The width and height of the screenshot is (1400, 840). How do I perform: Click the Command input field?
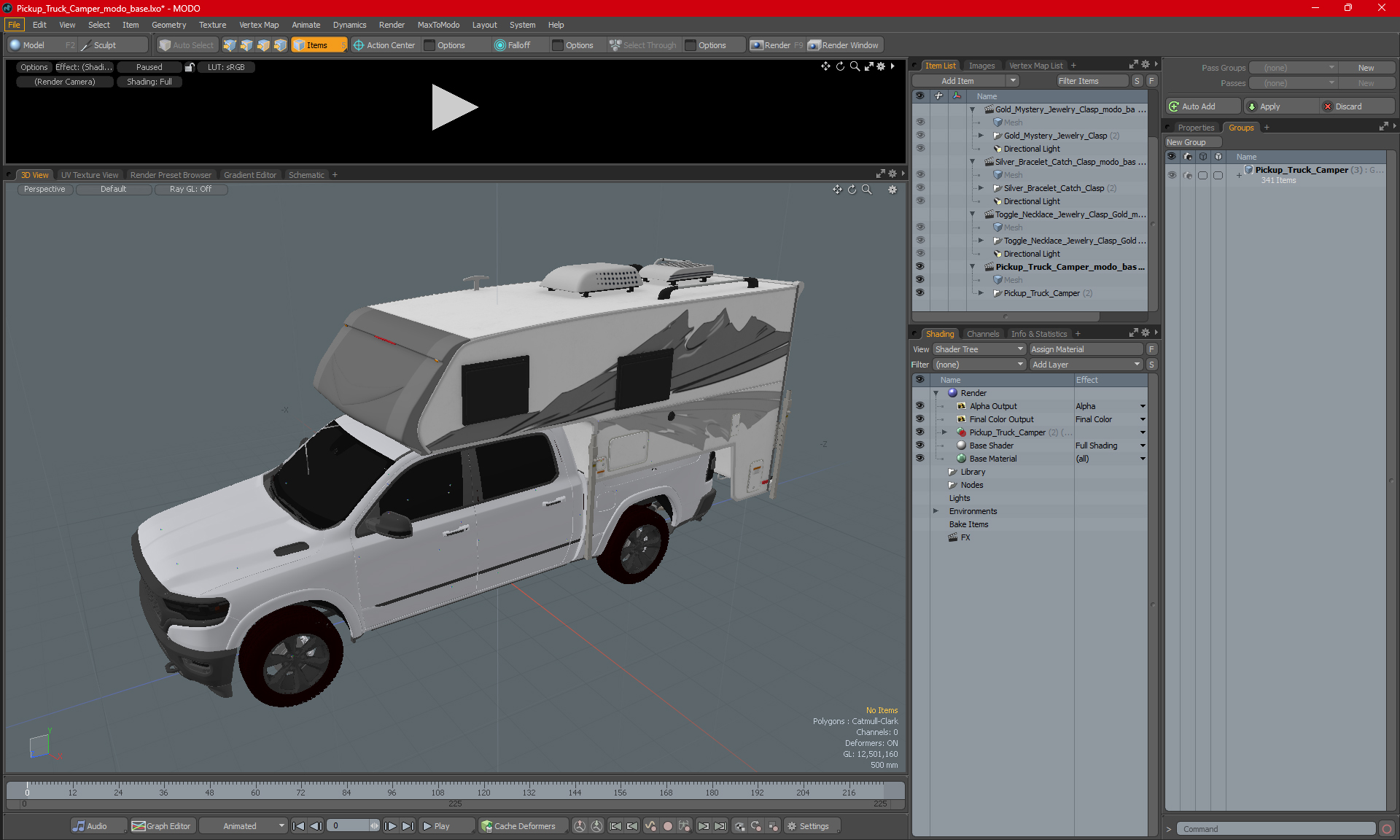[1277, 829]
